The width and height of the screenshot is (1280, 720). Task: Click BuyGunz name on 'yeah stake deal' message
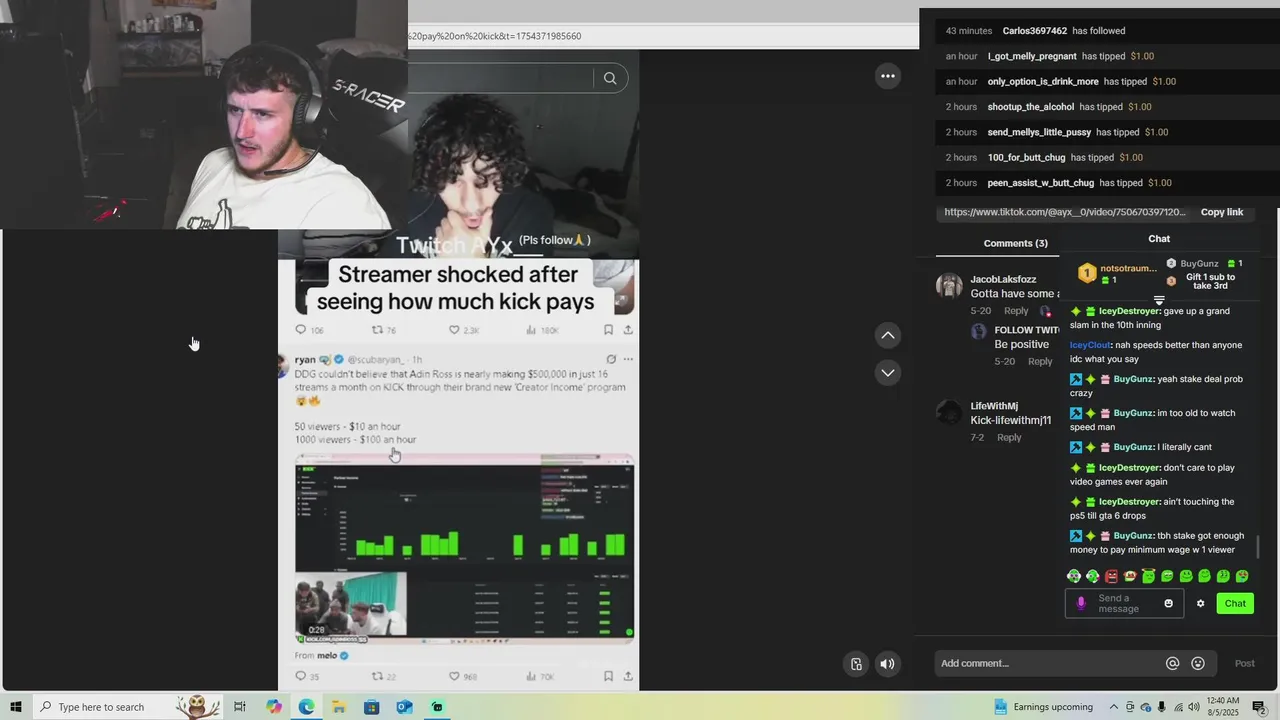pyautogui.click(x=1134, y=379)
